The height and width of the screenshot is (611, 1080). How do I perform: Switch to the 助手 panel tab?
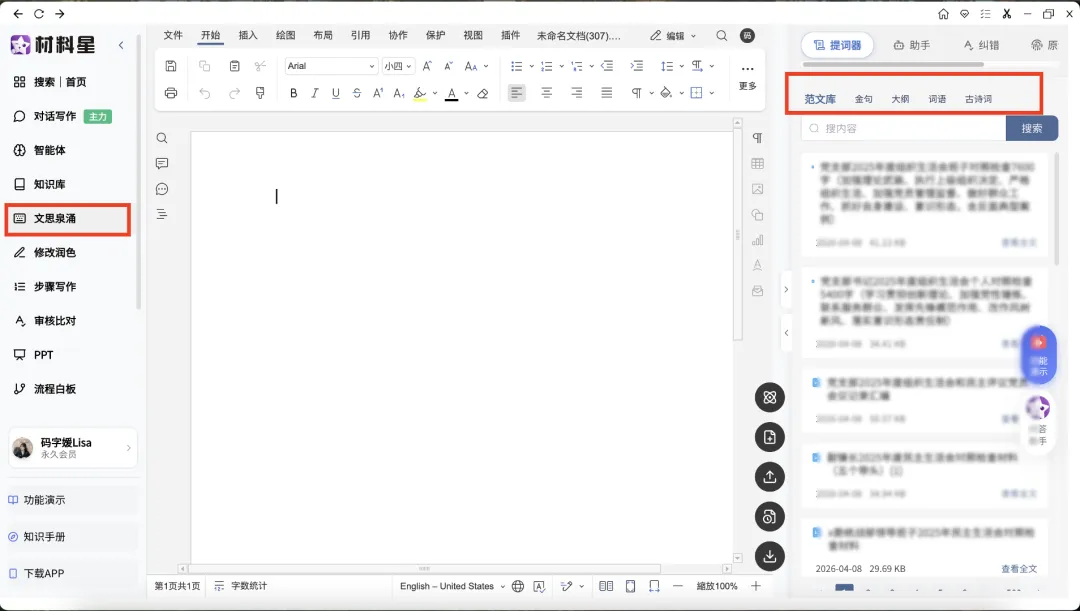tap(911, 45)
